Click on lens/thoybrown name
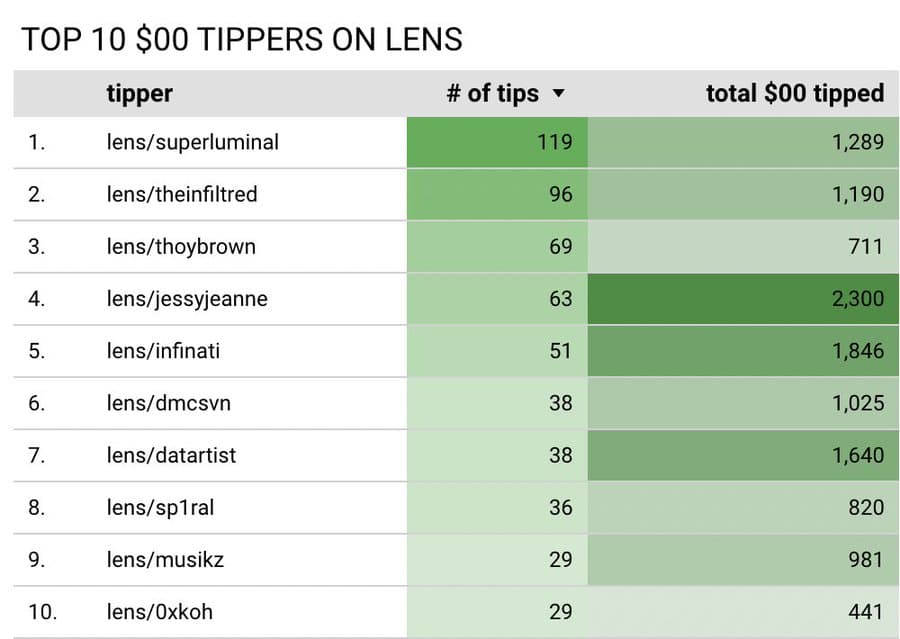 (180, 246)
